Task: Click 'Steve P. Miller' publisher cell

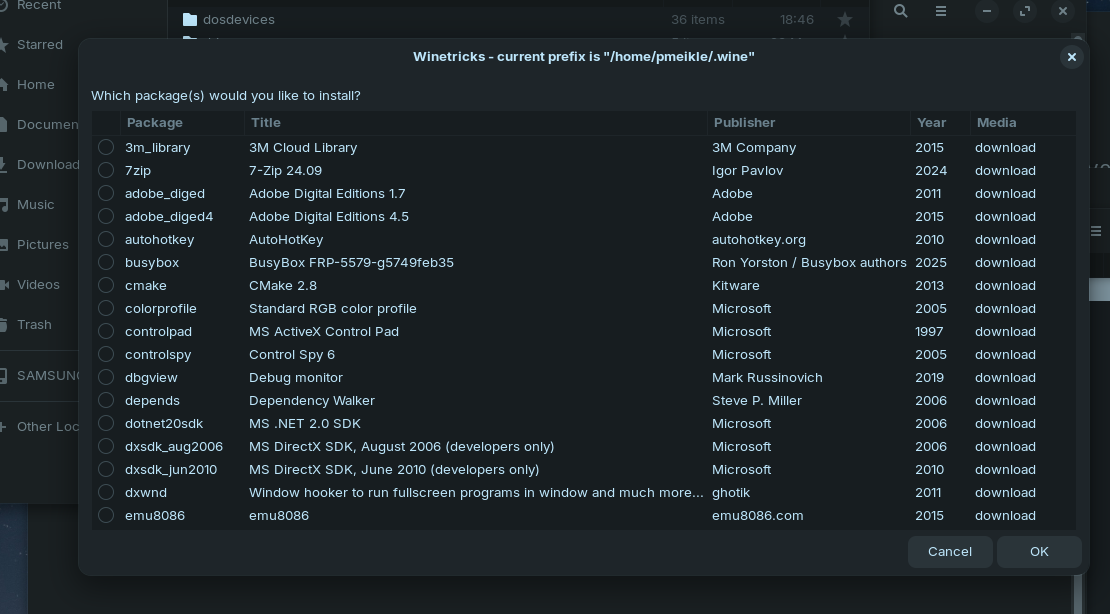Action: [757, 401]
